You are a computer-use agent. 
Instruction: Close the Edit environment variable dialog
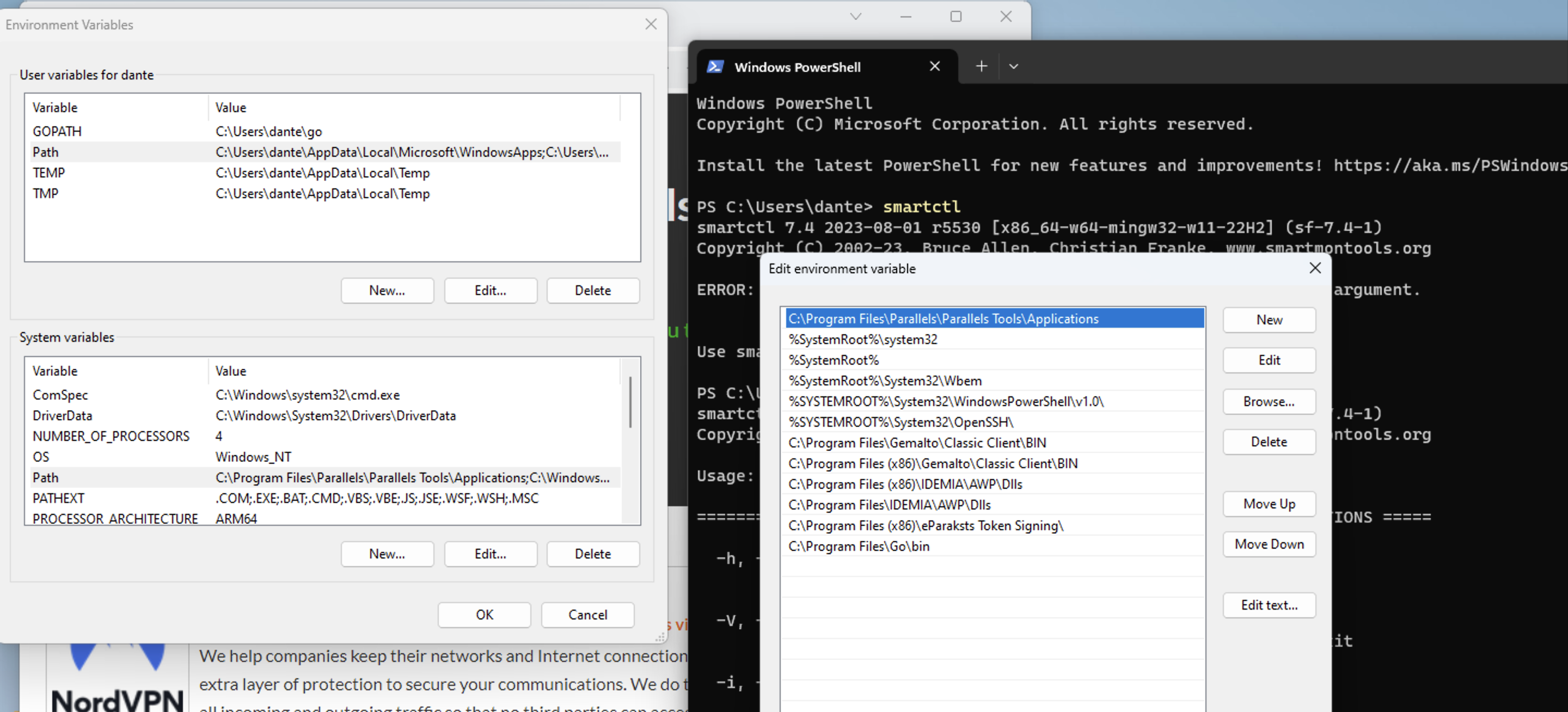click(x=1315, y=268)
